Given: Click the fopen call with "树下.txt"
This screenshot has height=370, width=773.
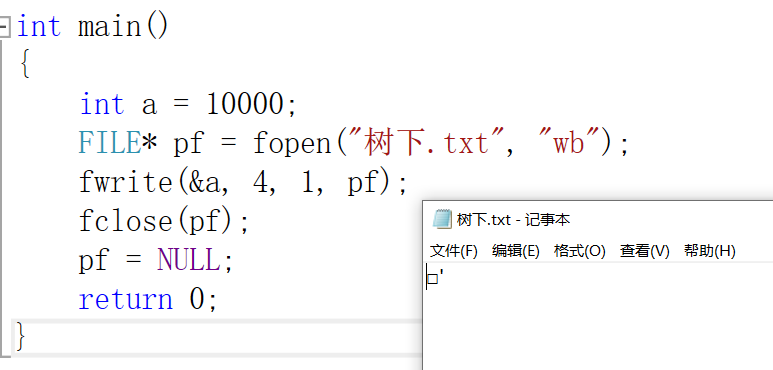Looking at the screenshot, I should coord(442,143).
